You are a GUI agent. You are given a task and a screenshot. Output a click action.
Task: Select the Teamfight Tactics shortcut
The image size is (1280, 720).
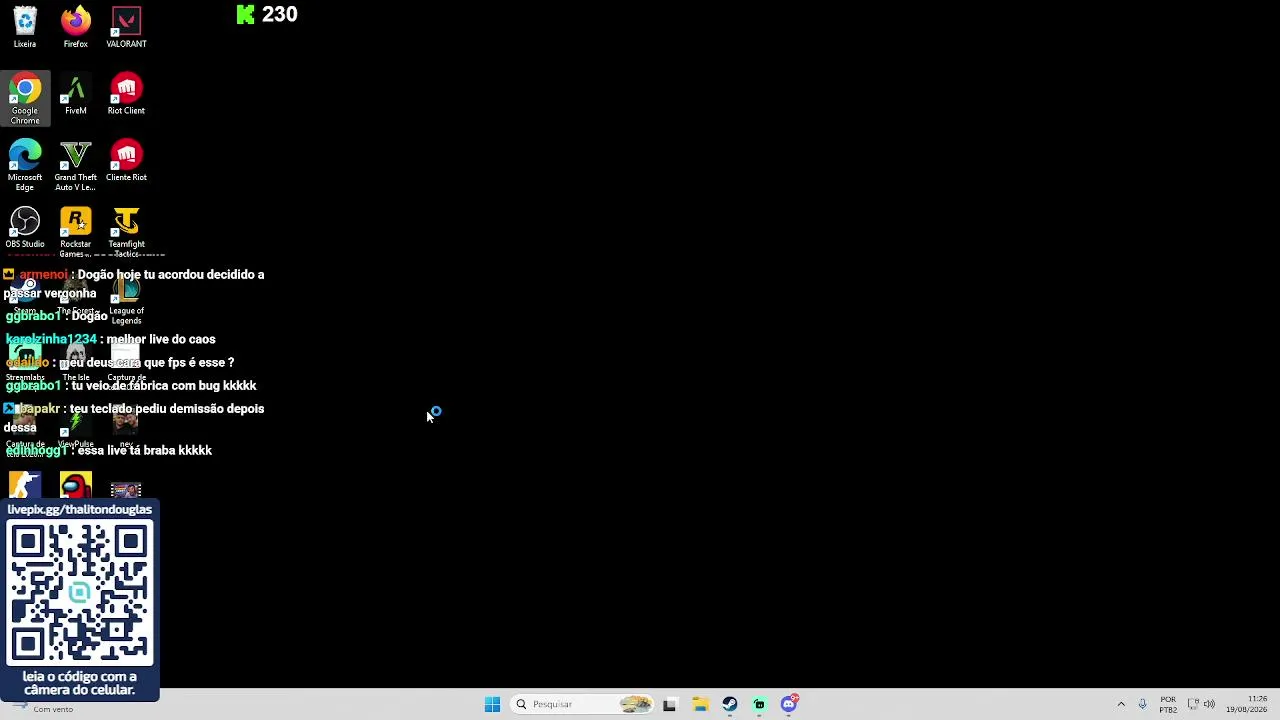(126, 232)
